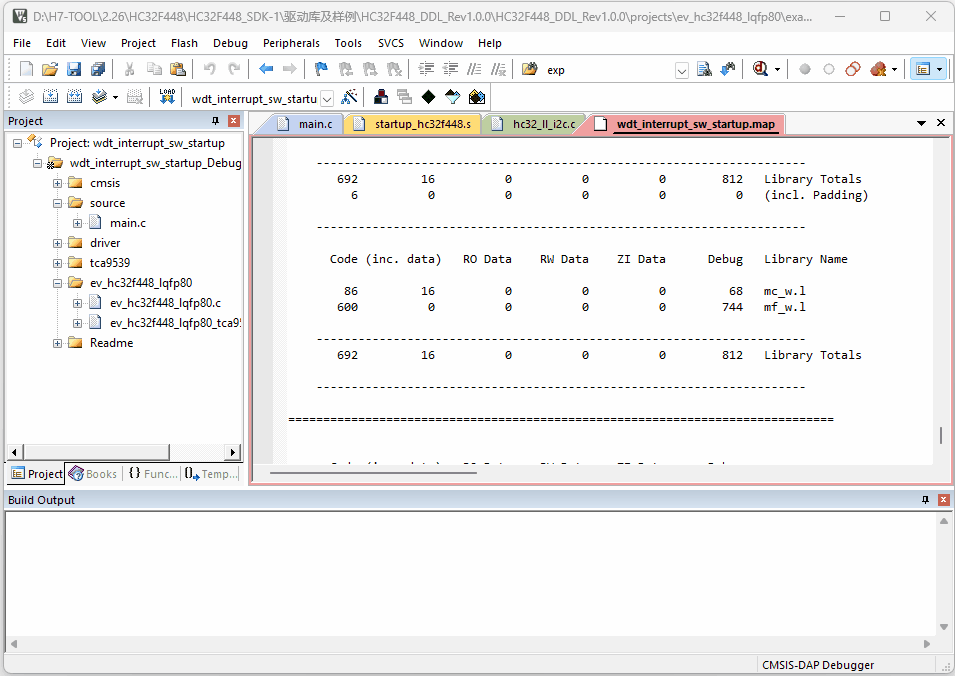The height and width of the screenshot is (676, 955).
Task: Expand the cmsis group
Action: pyautogui.click(x=57, y=183)
